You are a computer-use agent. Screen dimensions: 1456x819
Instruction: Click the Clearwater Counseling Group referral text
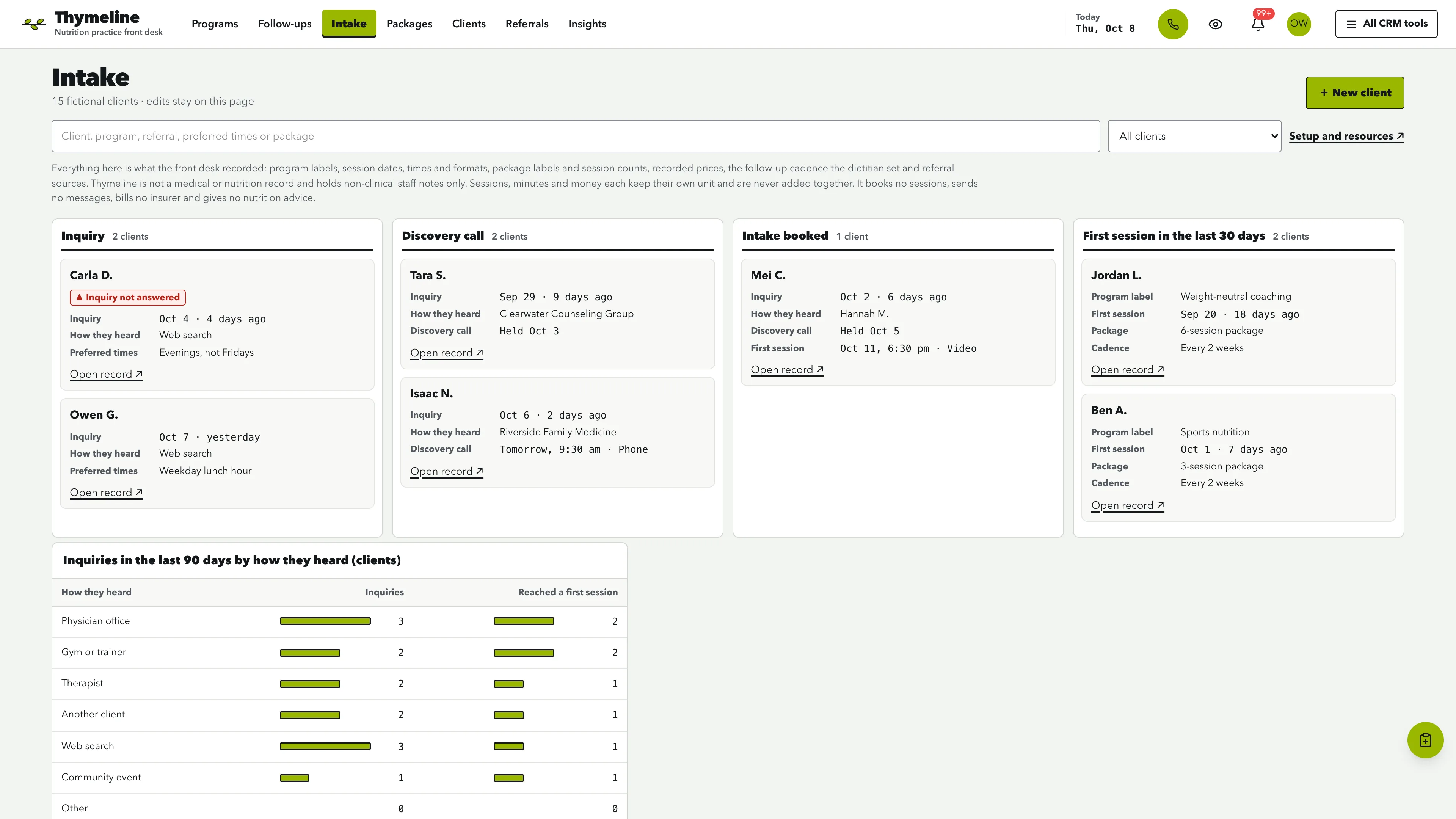coord(566,314)
